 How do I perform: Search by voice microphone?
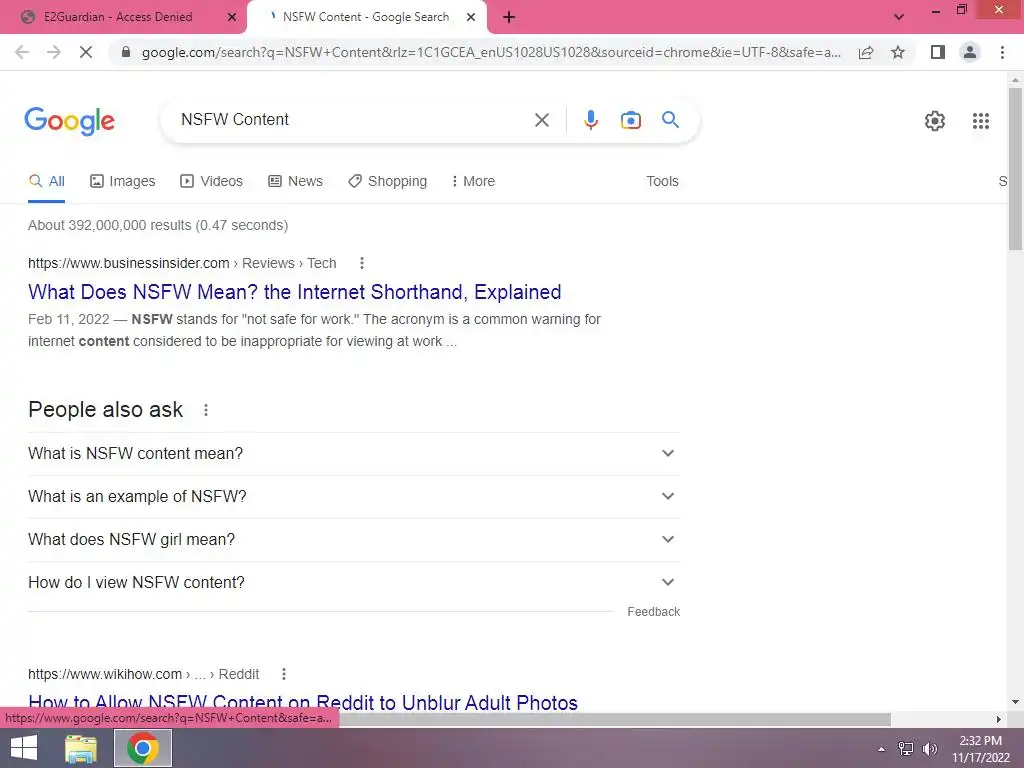click(x=590, y=120)
